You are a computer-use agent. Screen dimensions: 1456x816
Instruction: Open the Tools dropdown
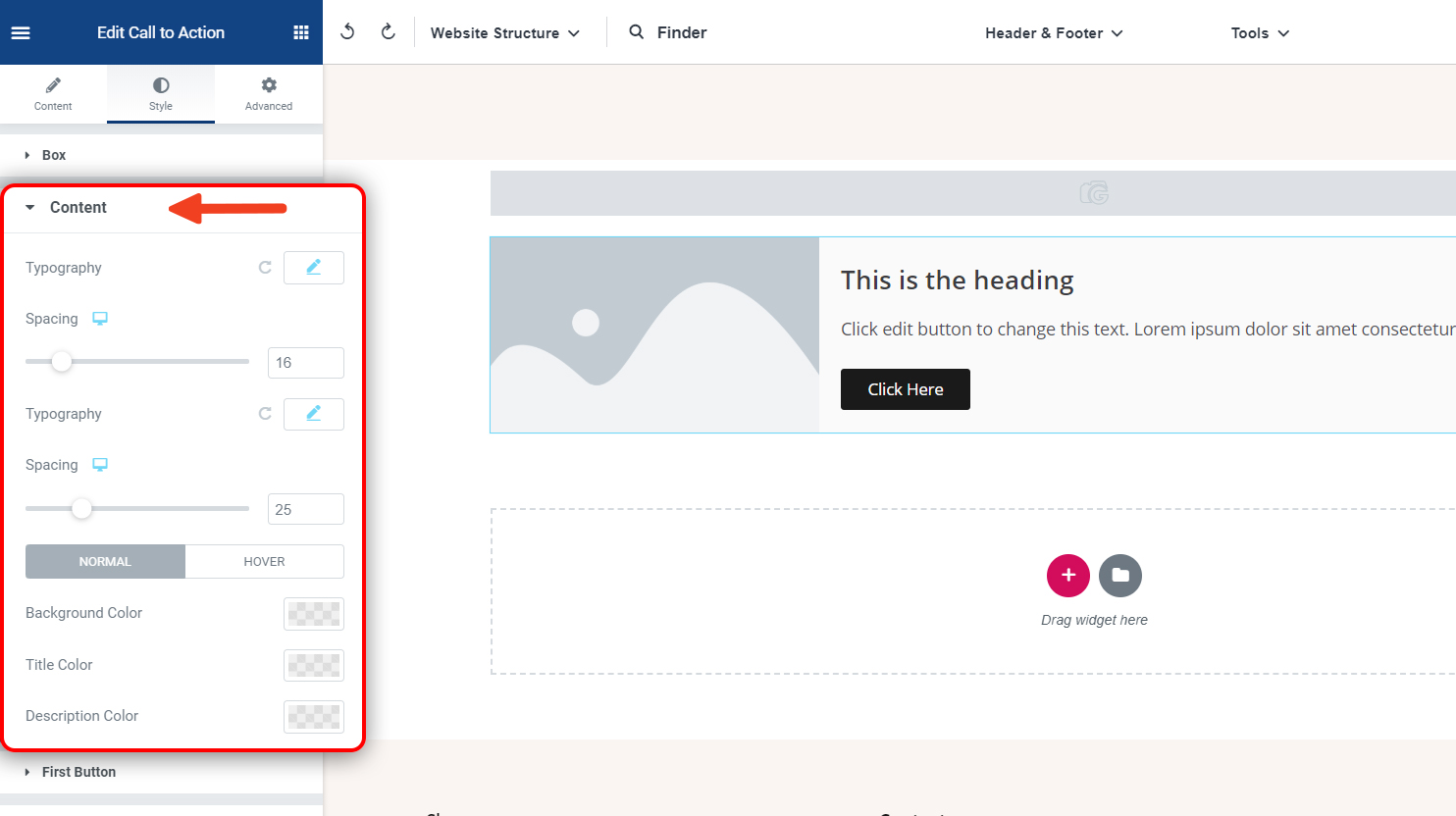click(x=1260, y=32)
